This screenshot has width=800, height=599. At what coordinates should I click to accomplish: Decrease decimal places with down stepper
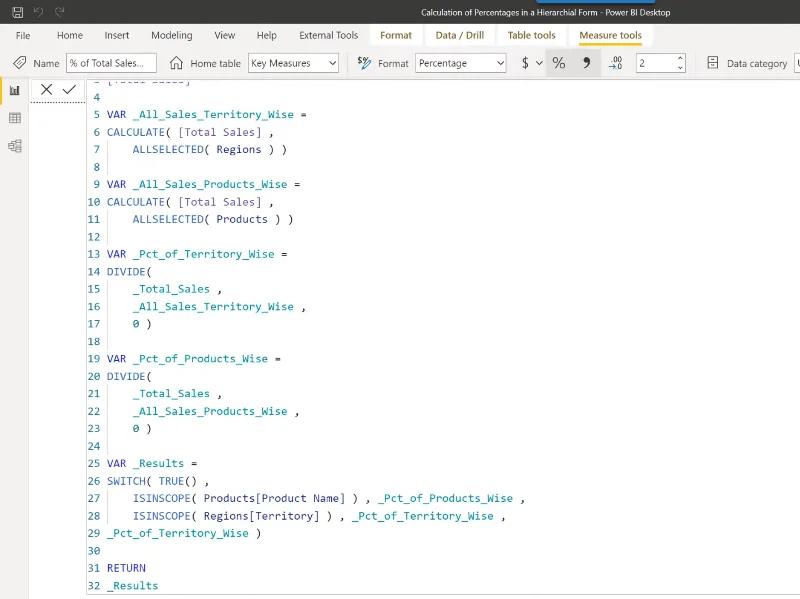[680, 68]
